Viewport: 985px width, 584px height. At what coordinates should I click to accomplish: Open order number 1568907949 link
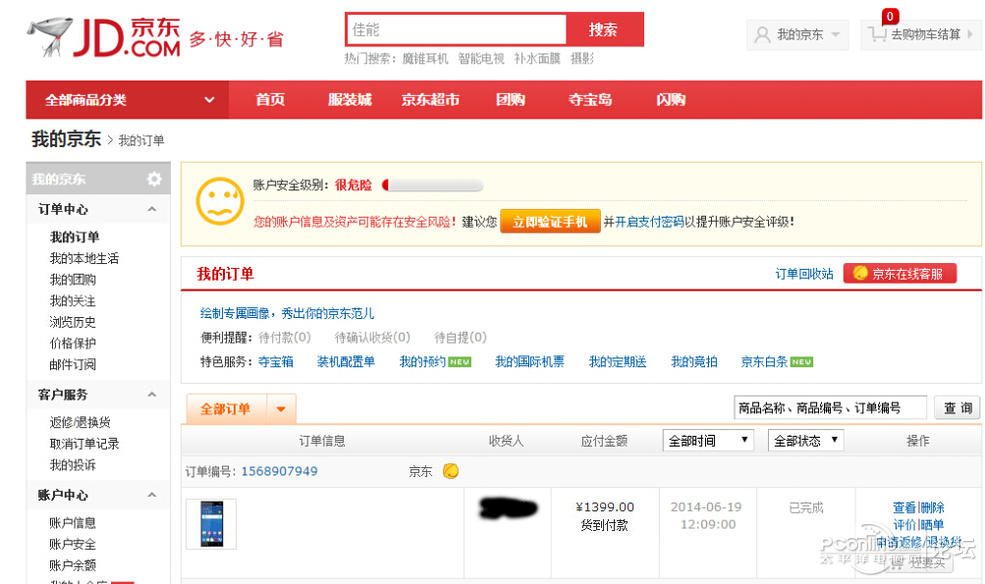tap(280, 471)
